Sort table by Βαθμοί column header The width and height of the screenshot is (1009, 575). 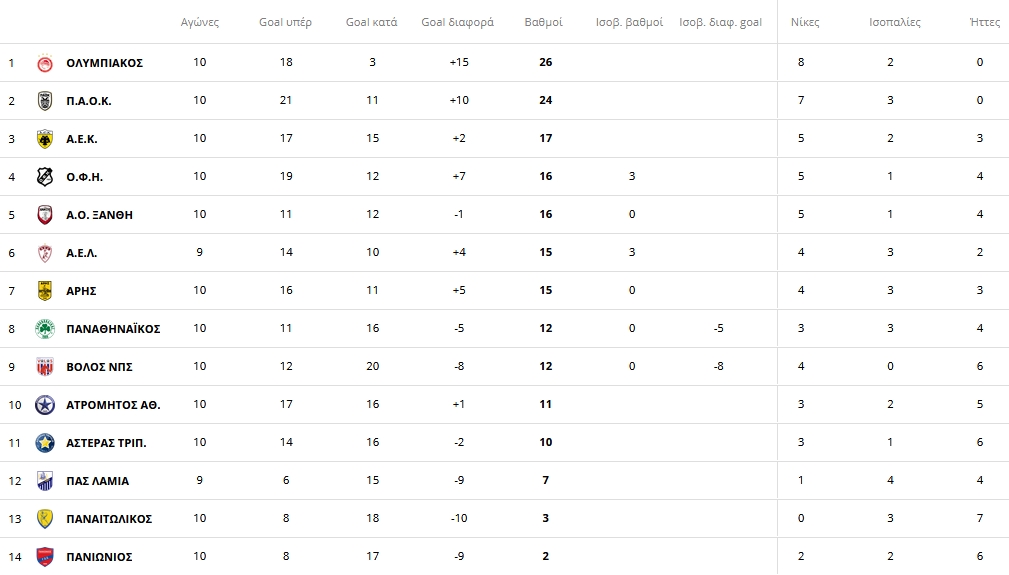[543, 23]
